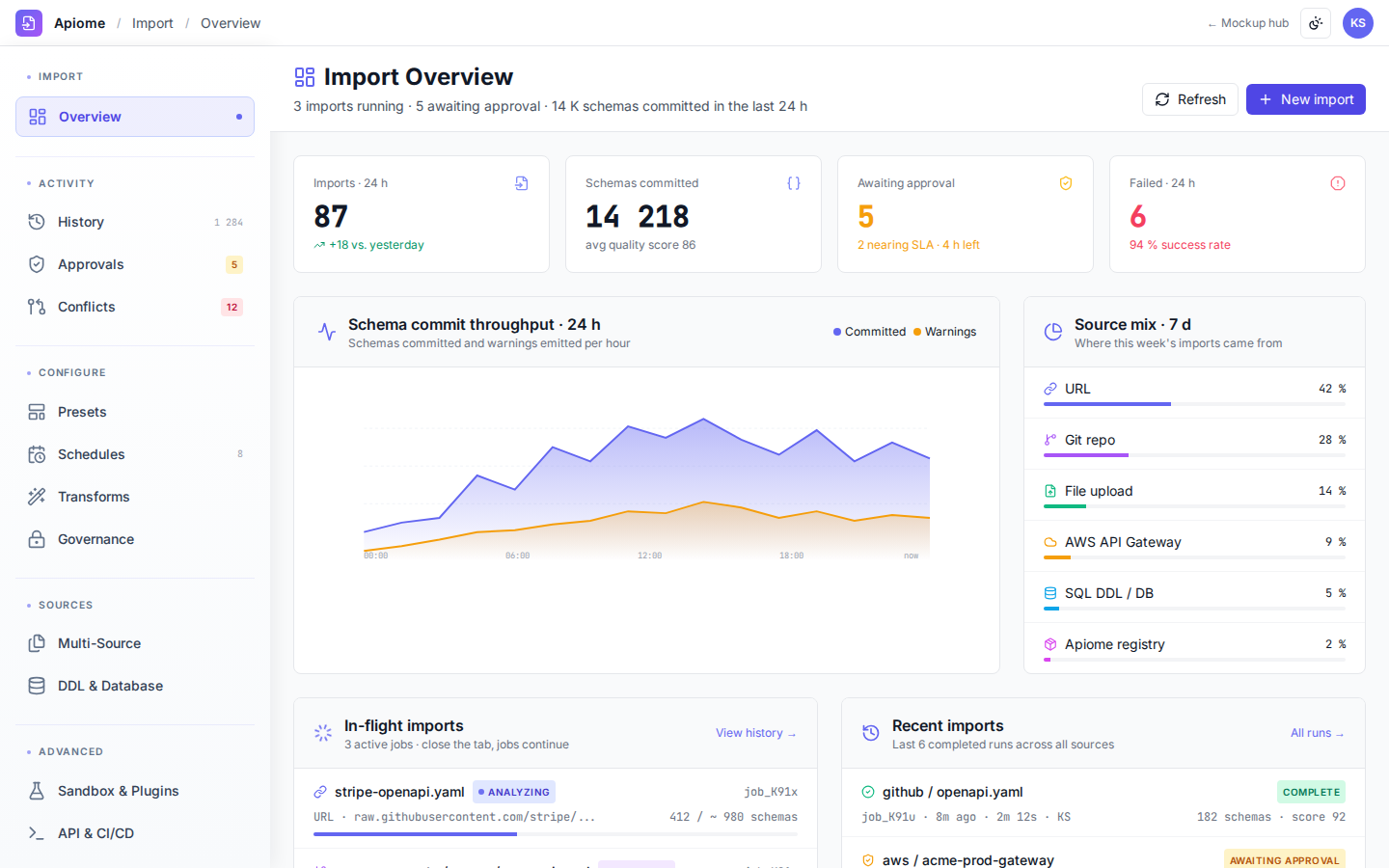This screenshot has width=1389, height=868.
Task: Click the Schemas committed braces icon
Action: 794,183
